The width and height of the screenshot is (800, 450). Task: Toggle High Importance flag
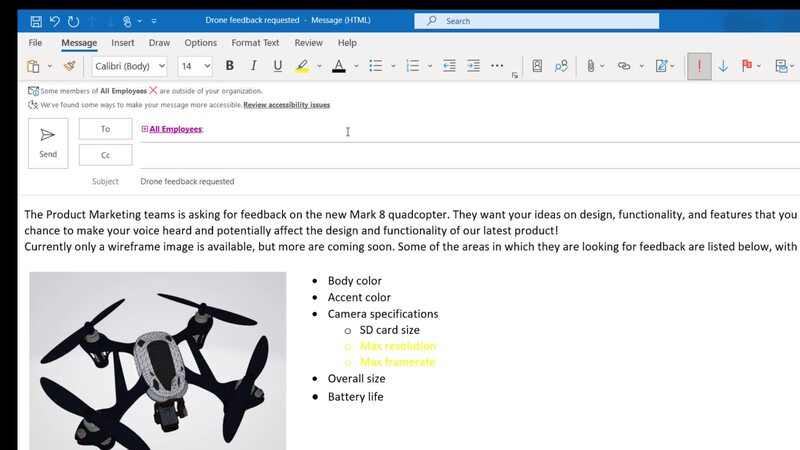click(698, 66)
